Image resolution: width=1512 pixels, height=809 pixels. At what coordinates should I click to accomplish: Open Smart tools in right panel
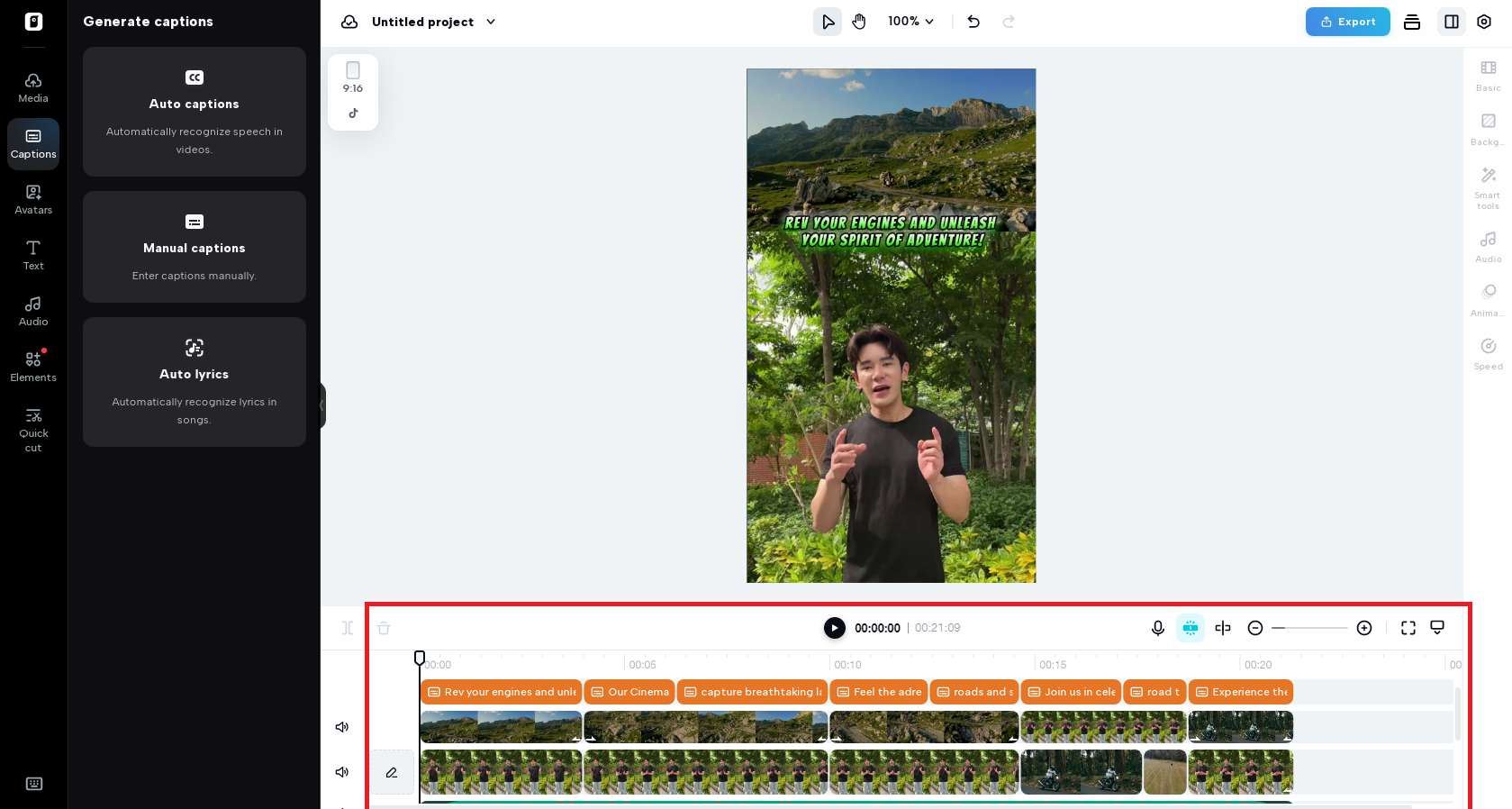[1488, 187]
